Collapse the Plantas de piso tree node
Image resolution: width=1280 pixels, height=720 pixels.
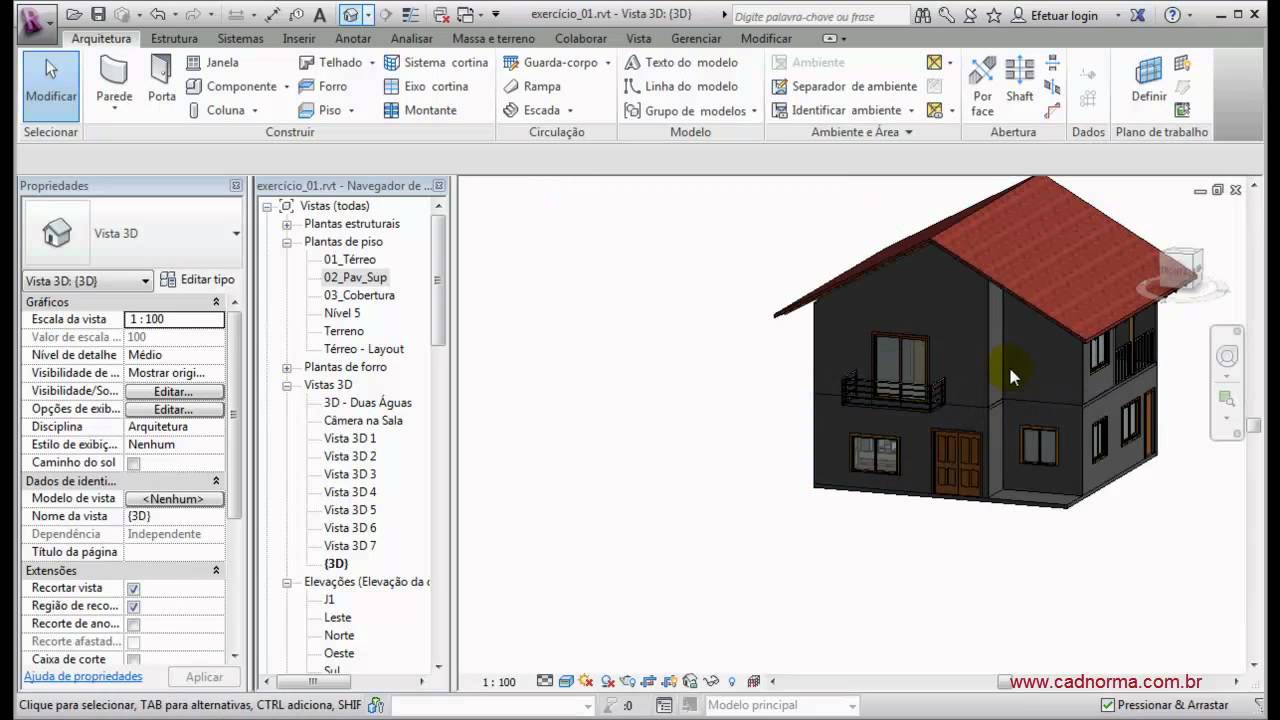pyautogui.click(x=287, y=242)
